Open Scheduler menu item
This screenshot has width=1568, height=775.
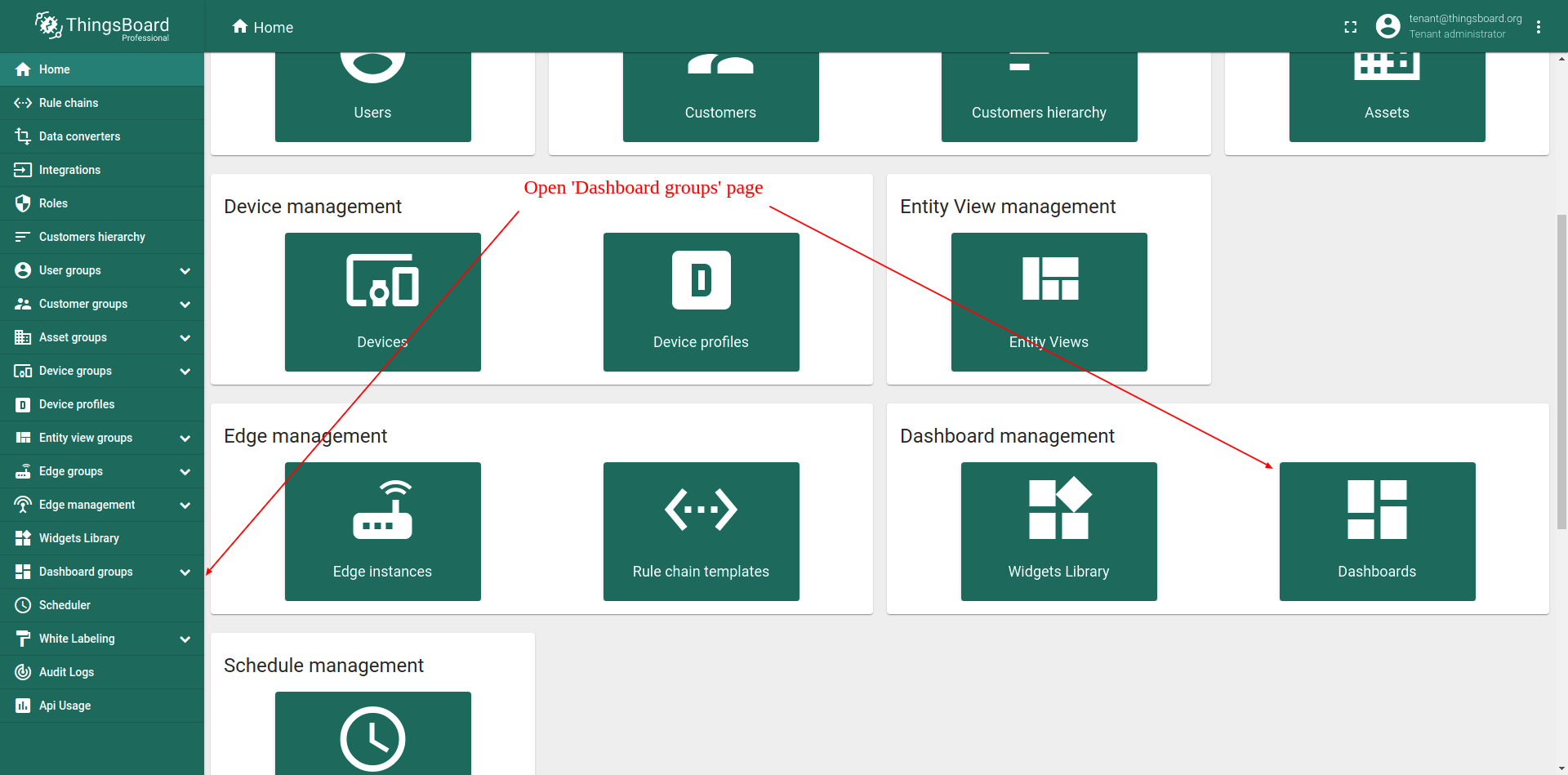pos(102,605)
